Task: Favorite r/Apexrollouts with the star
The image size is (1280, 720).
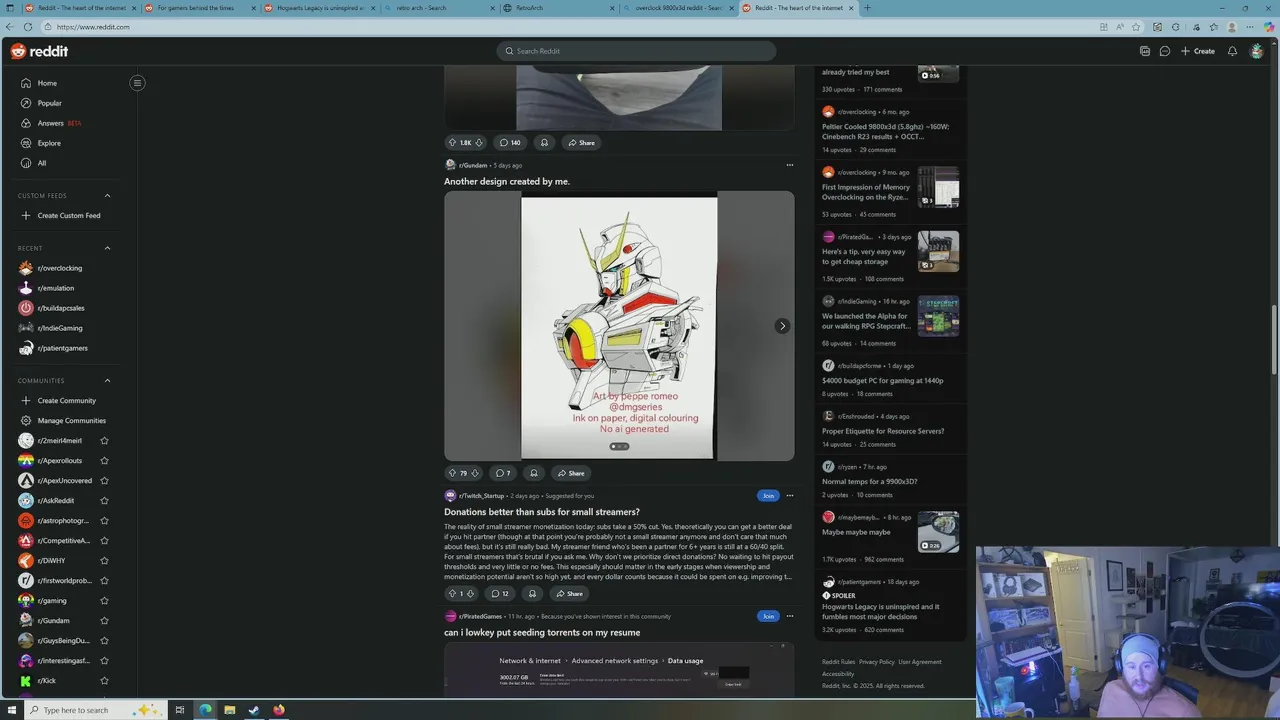Action: 104,461
